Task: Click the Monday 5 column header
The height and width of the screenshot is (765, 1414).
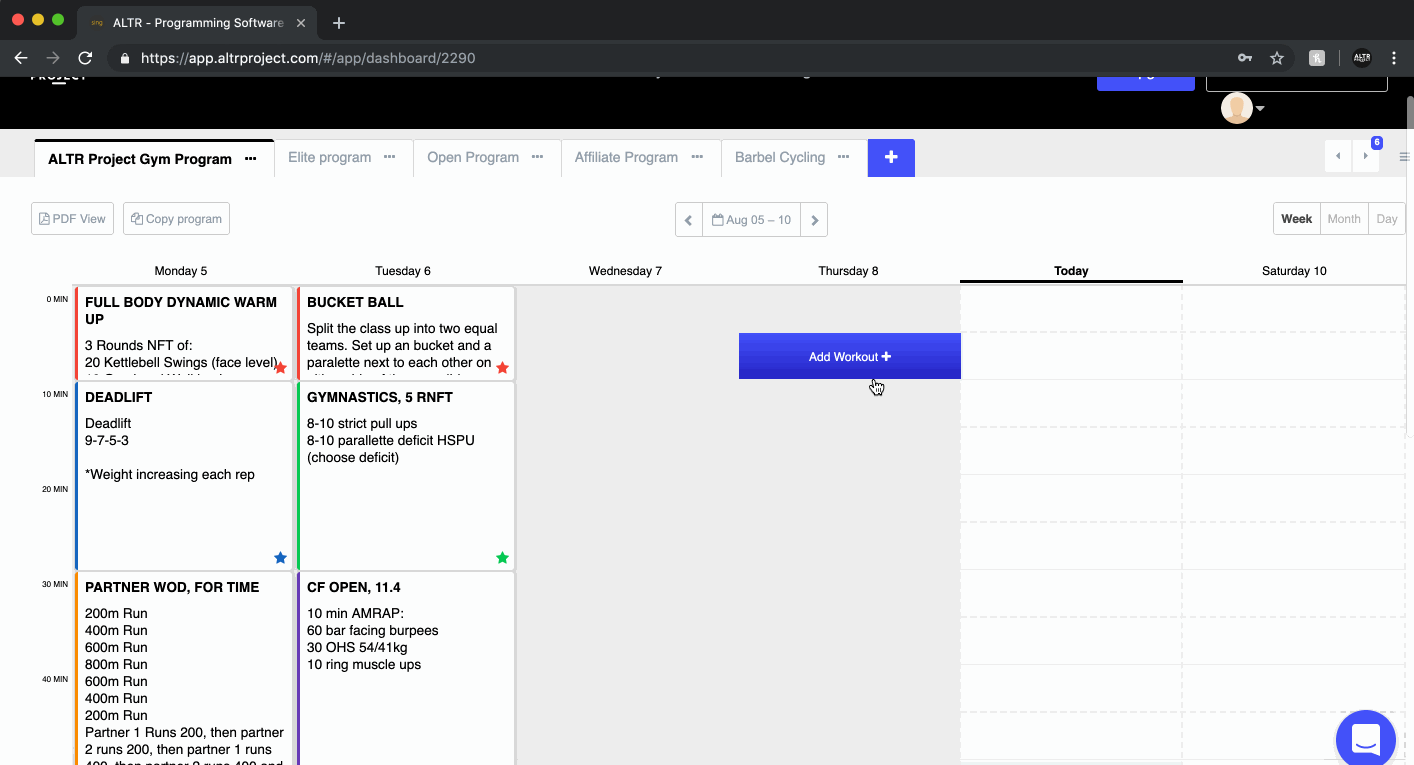Action: [x=181, y=271]
